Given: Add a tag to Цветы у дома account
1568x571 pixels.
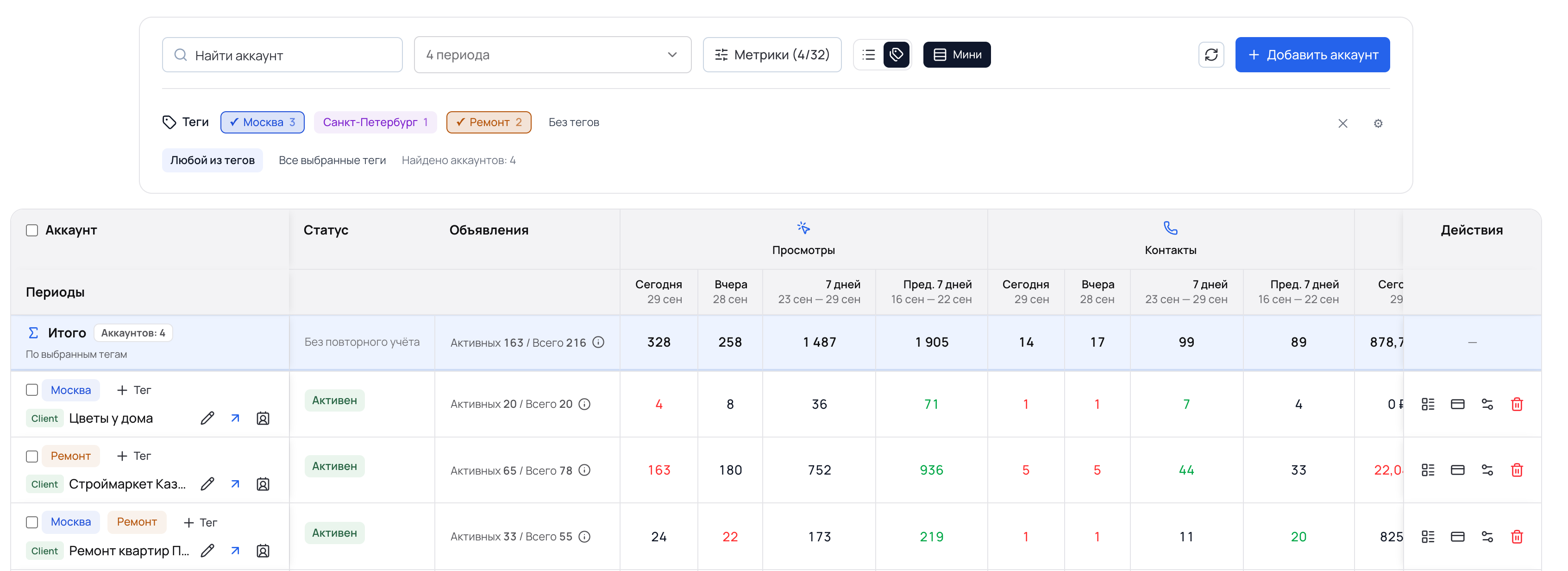Looking at the screenshot, I should tap(134, 390).
